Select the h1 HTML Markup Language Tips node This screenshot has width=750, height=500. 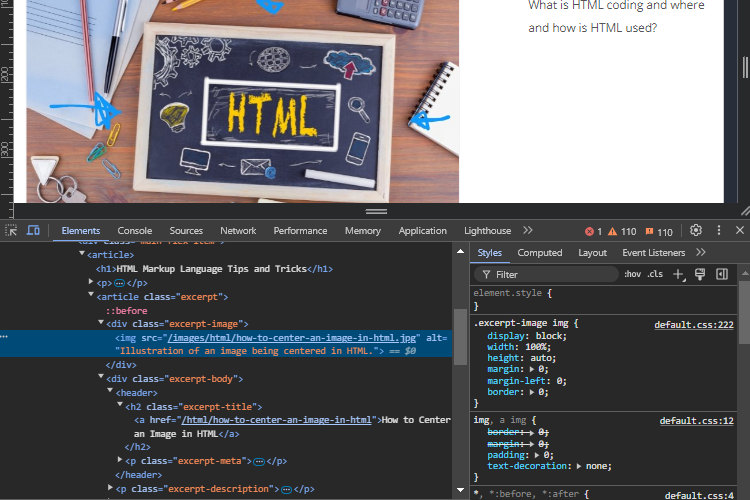pyautogui.click(x=214, y=269)
